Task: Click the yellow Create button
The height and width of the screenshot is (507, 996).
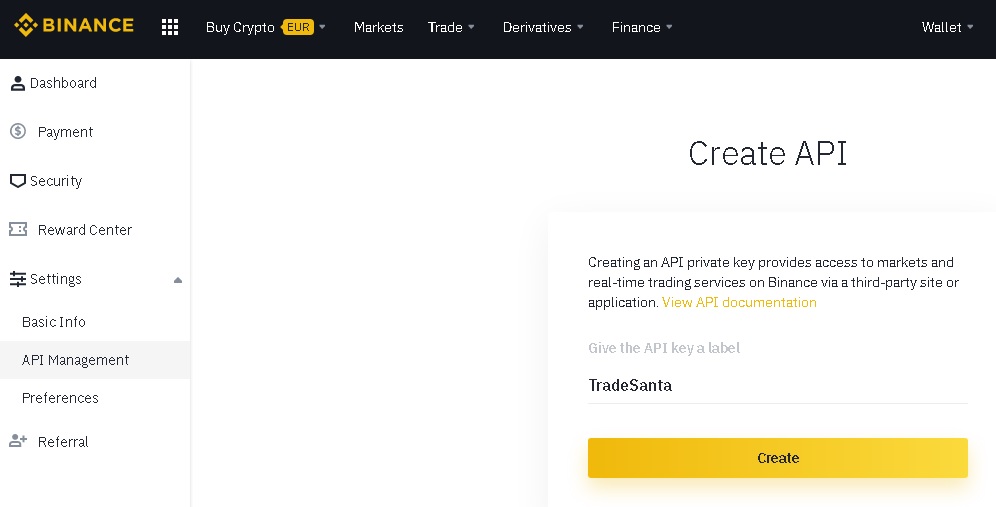Action: [x=777, y=458]
